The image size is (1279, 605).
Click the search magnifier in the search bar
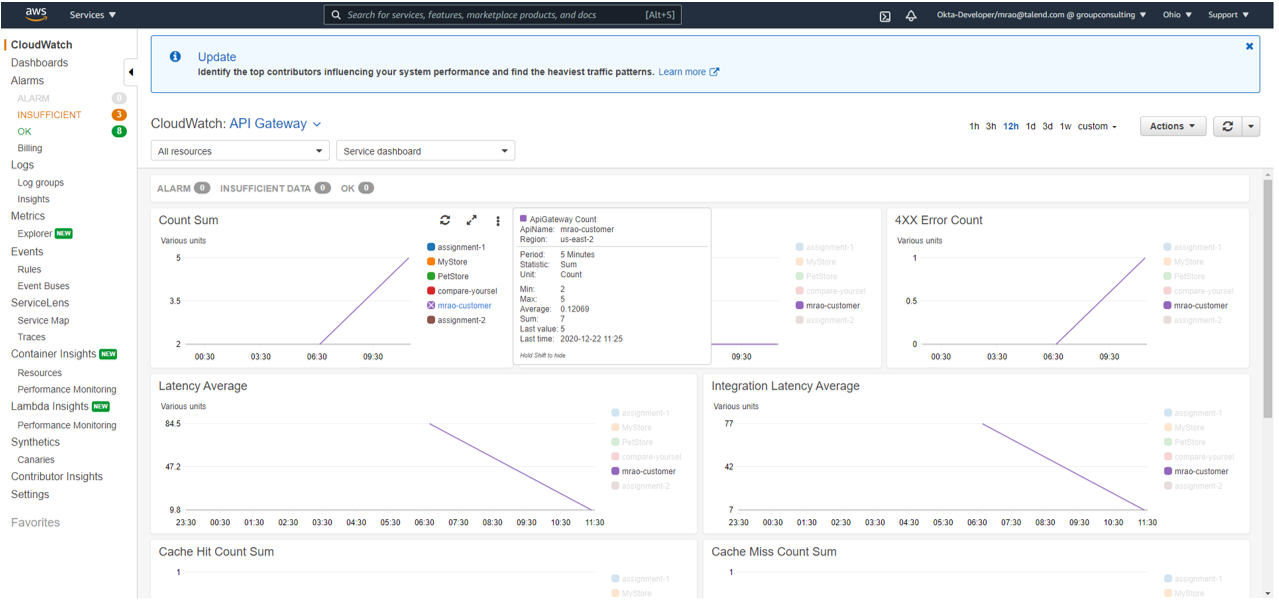(336, 15)
